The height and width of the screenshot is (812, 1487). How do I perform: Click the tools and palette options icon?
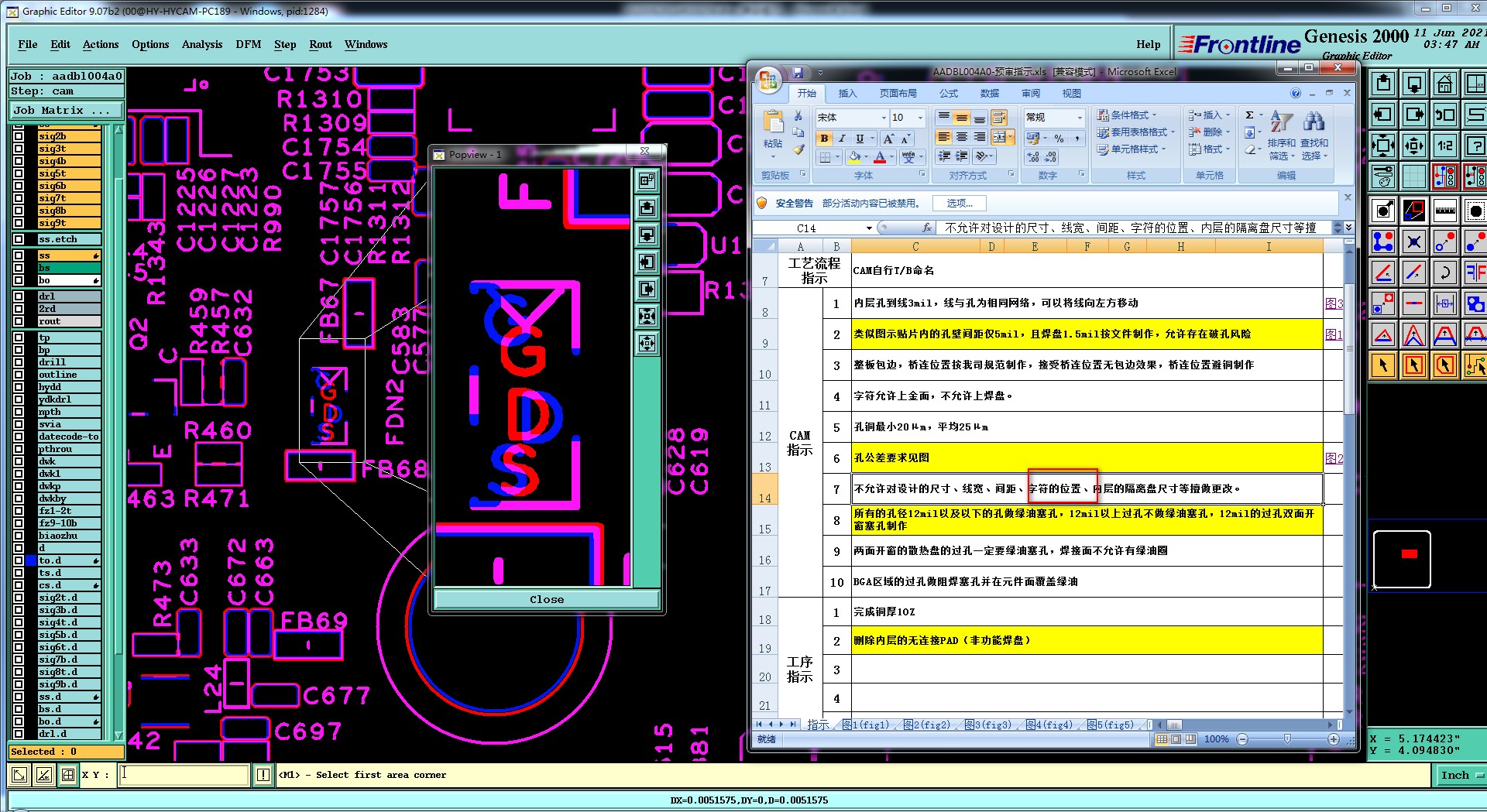tap(1383, 176)
